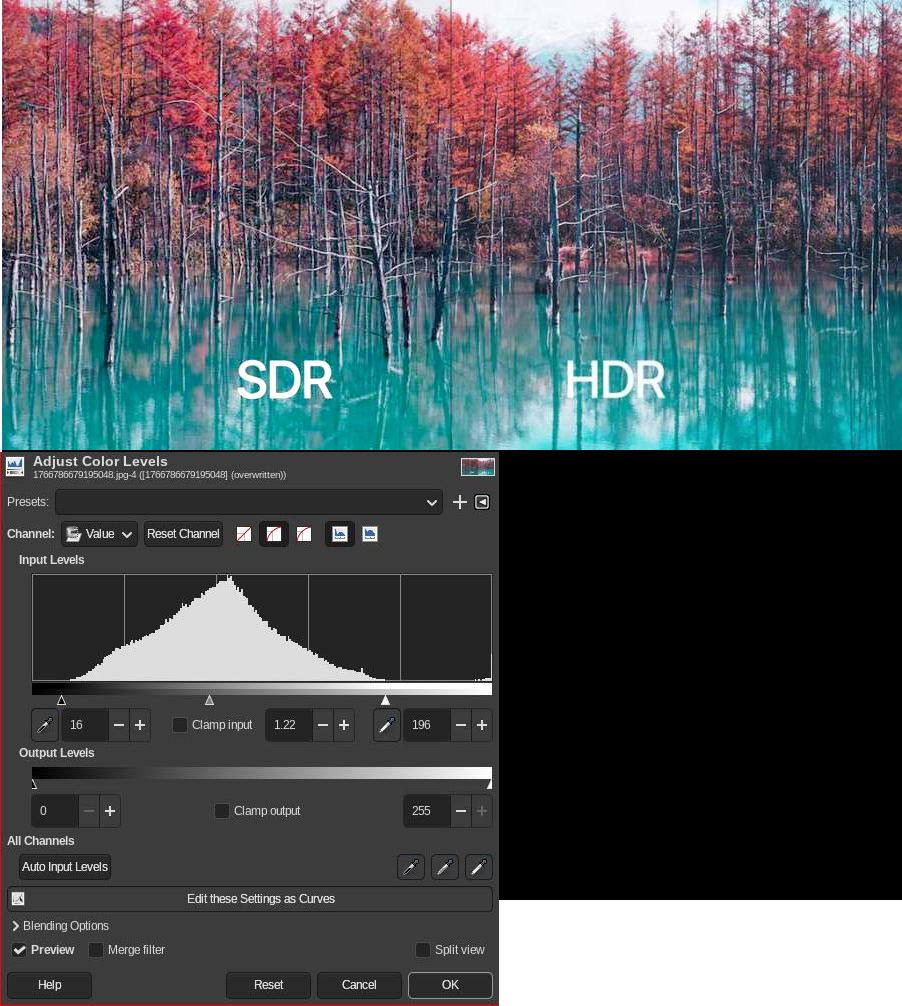Click the input black point slider handle
902x1006 pixels.
point(61,700)
